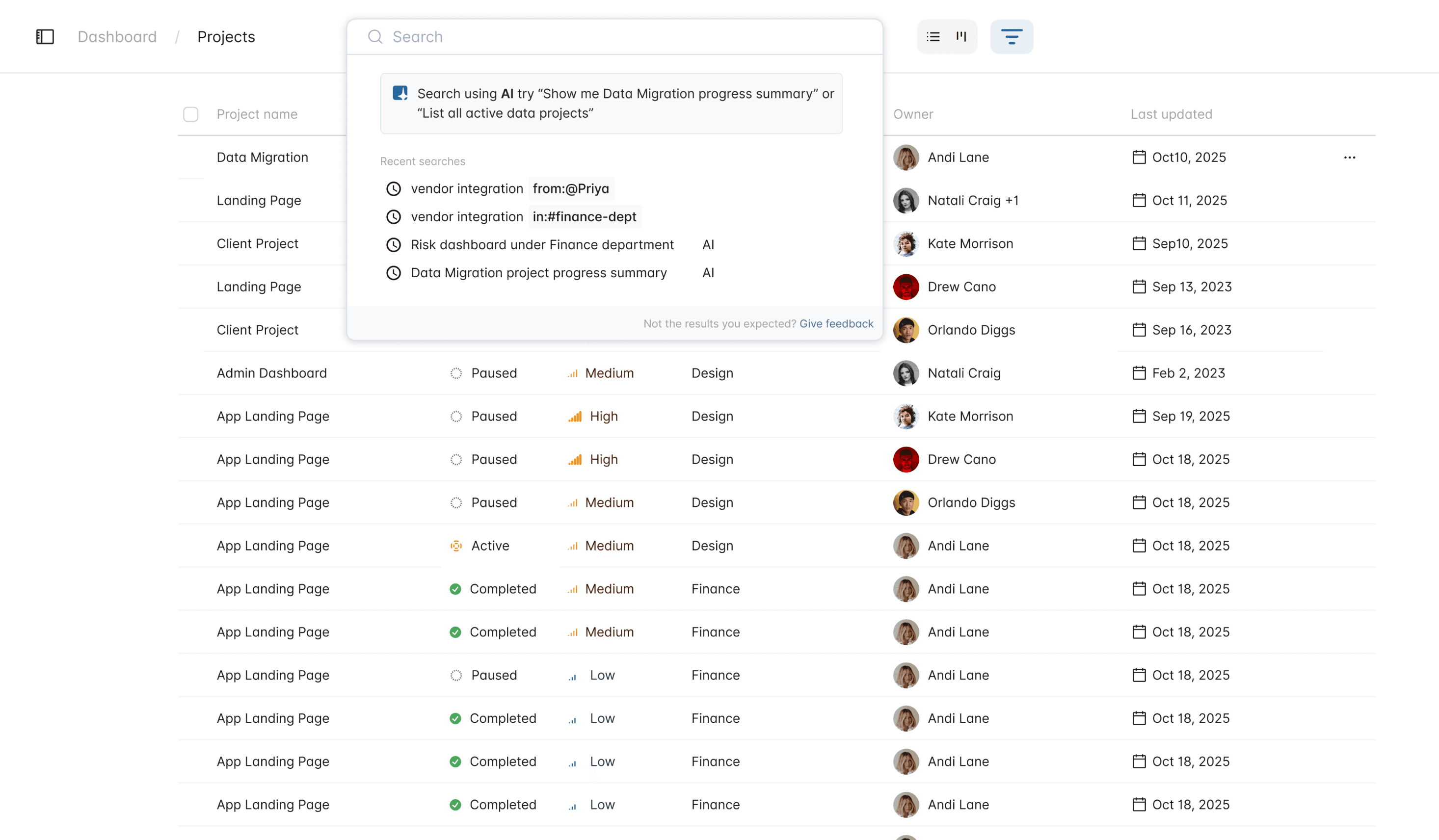Click the clock icon beside the from:@Priya search
The image size is (1439, 840).
click(x=394, y=188)
